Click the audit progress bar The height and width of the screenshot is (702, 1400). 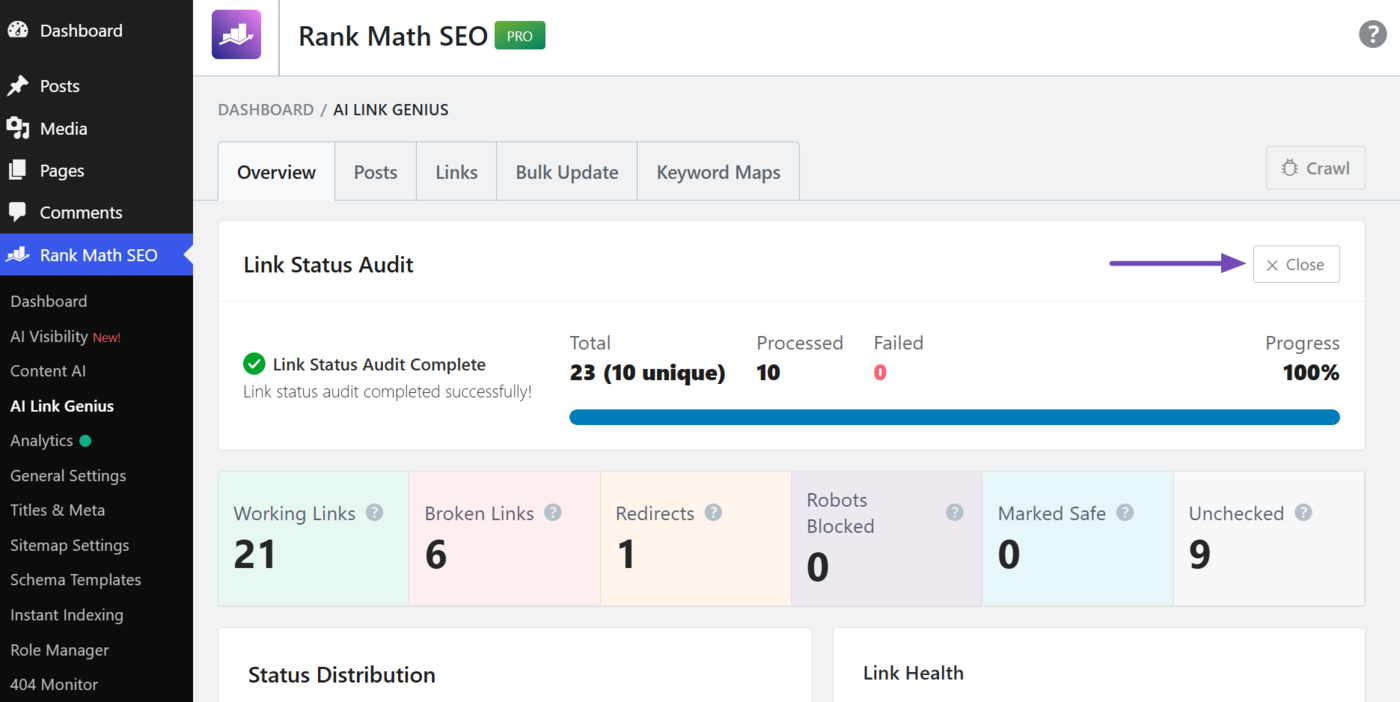coord(955,417)
